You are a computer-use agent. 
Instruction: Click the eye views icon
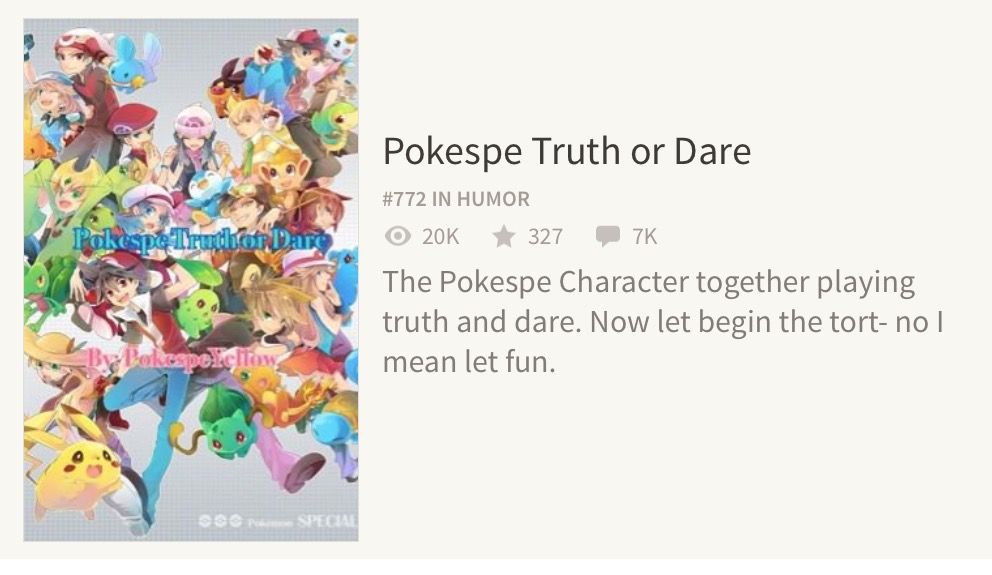click(x=397, y=237)
